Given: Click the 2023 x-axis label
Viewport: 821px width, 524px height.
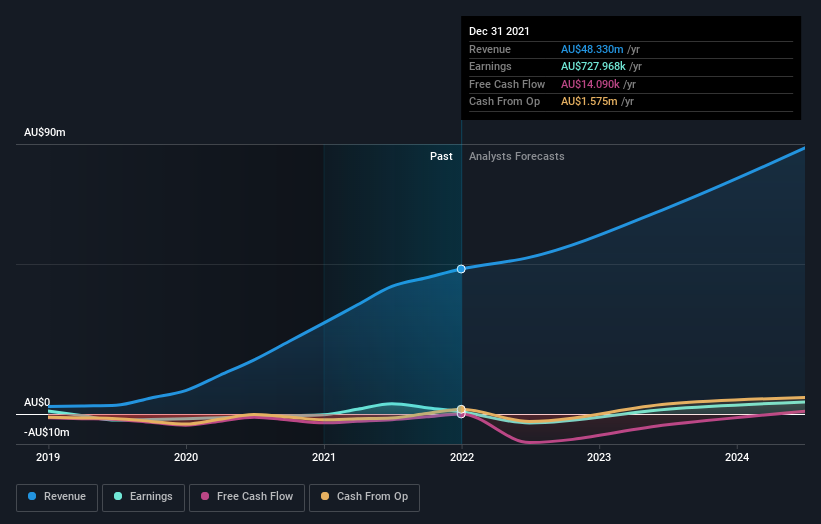Looking at the screenshot, I should tap(599, 458).
